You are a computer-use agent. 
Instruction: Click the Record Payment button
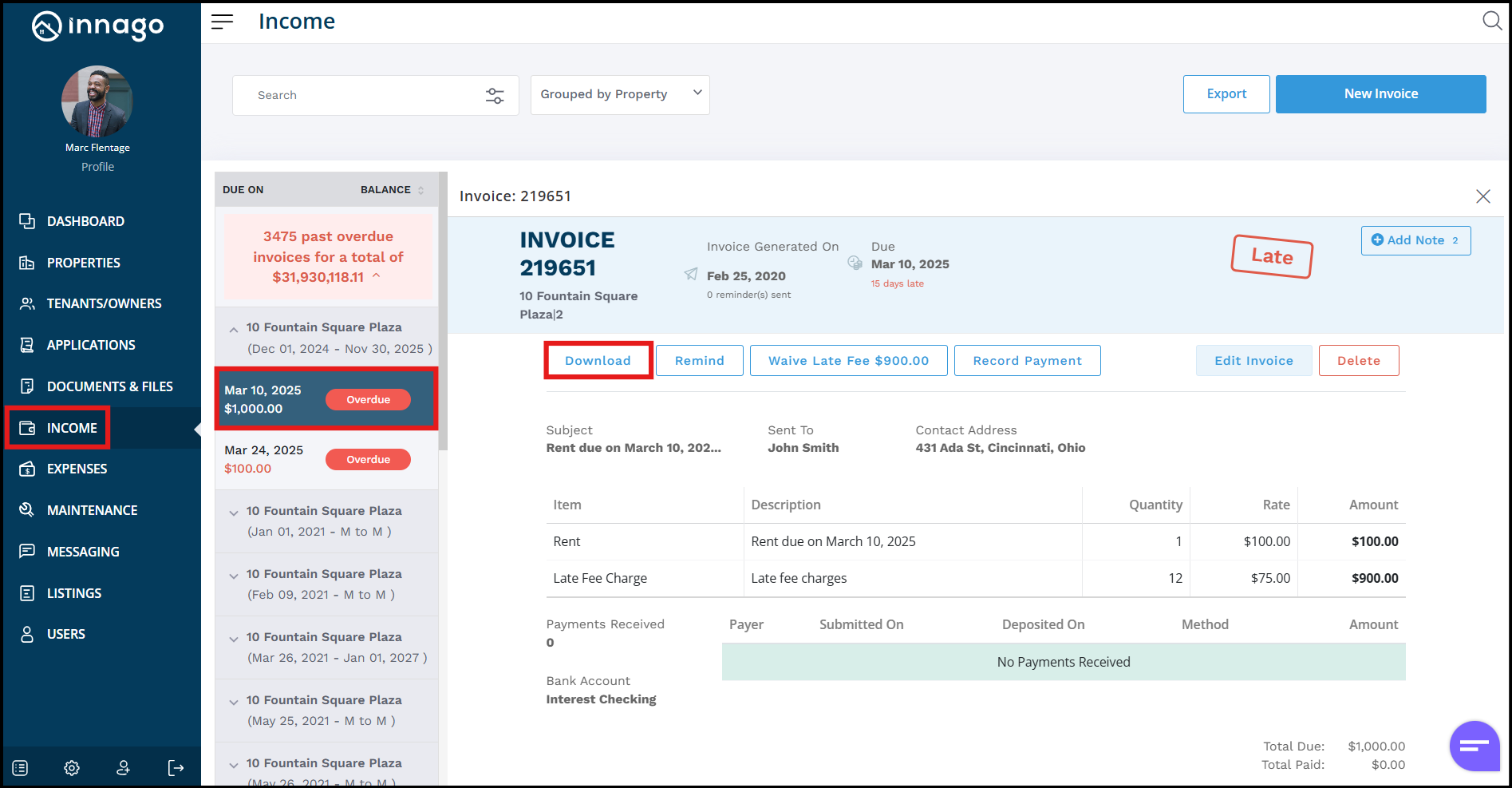point(1027,361)
